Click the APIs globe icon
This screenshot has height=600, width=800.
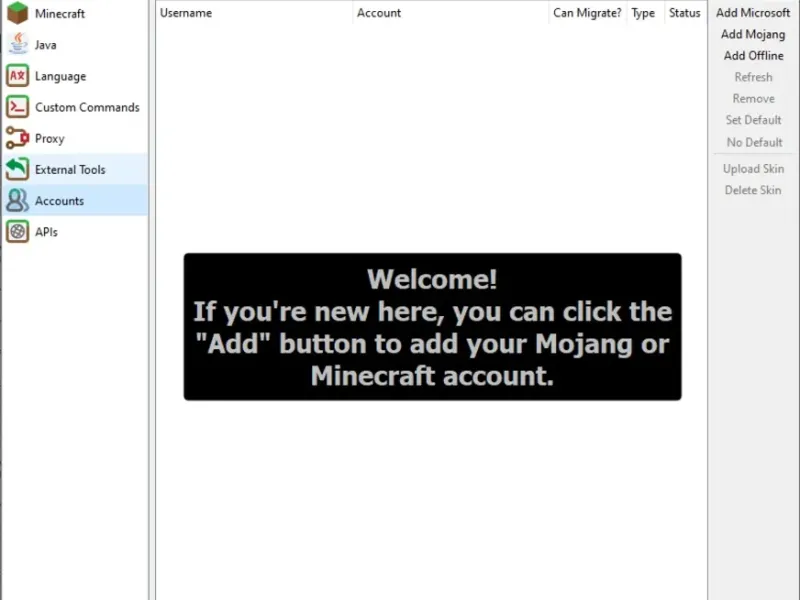pos(17,231)
